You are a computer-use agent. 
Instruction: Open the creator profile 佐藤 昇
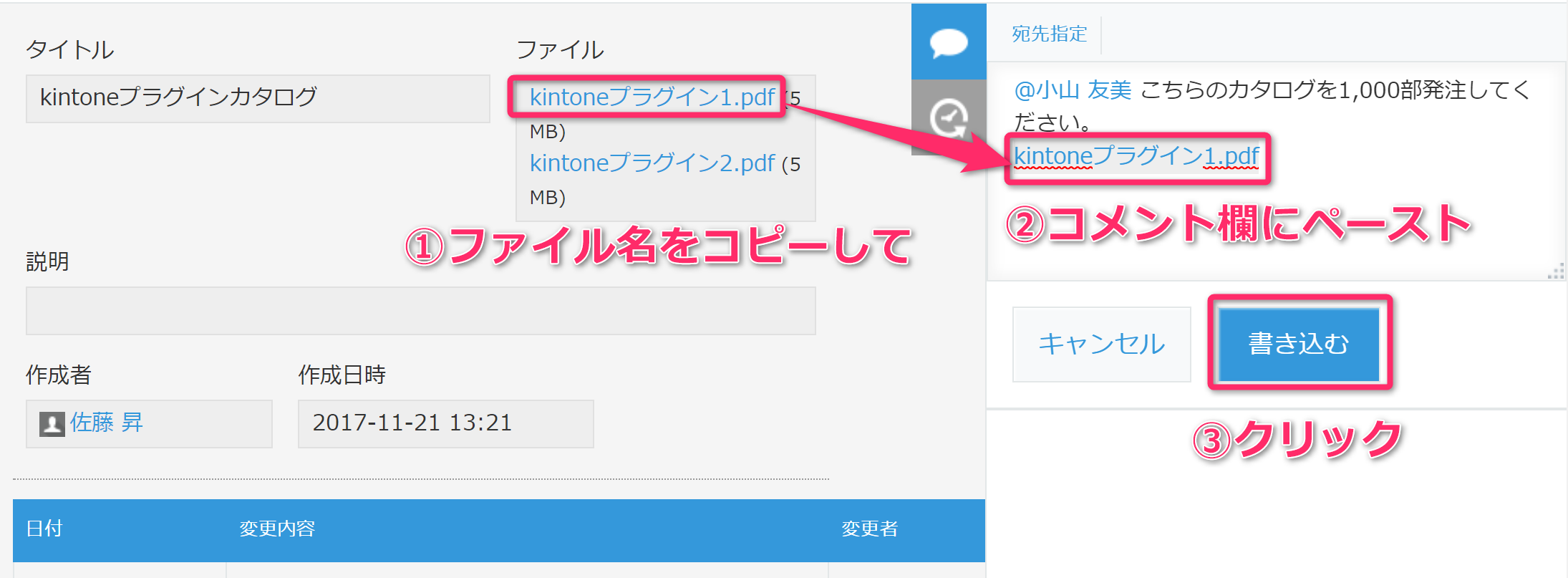107,423
